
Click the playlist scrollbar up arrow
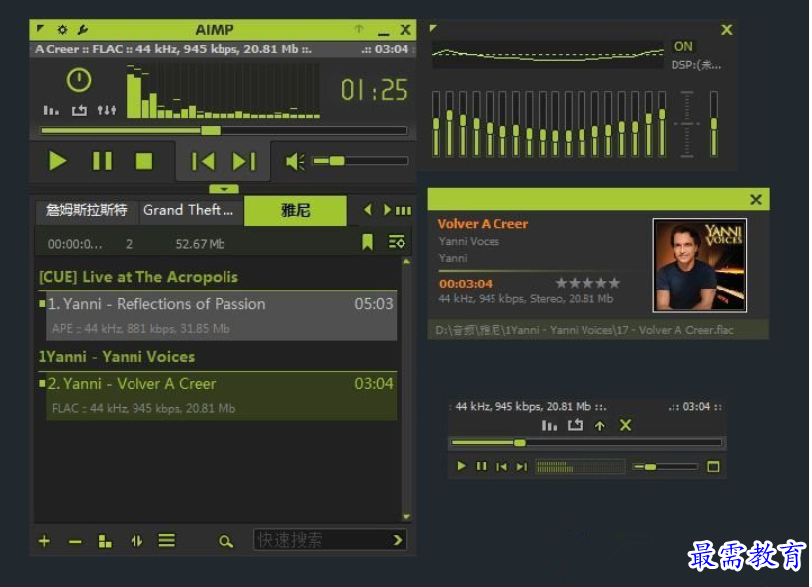pos(407,261)
